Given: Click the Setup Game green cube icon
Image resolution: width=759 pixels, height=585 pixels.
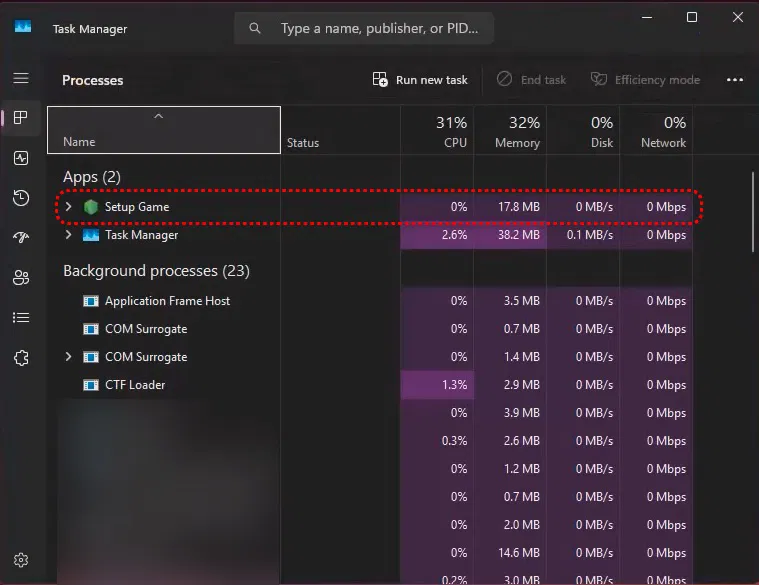Looking at the screenshot, I should coord(91,207).
